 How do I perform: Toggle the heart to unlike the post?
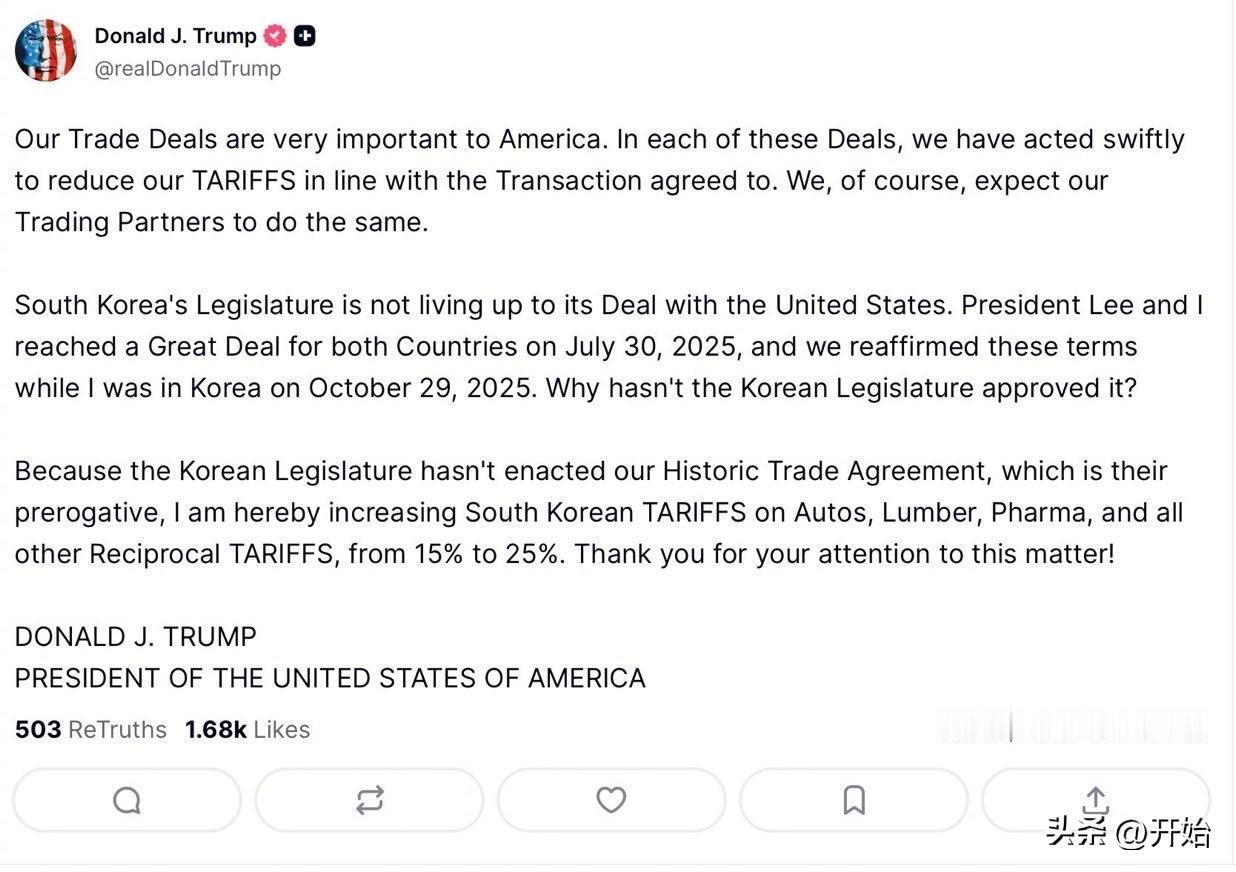click(x=611, y=800)
